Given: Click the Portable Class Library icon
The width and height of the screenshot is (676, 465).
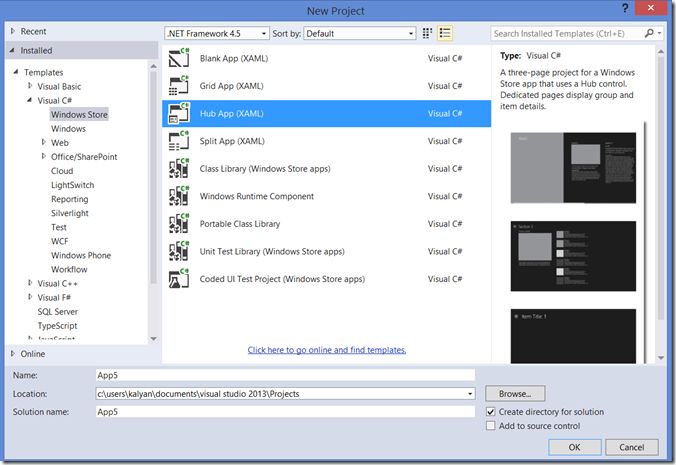Looking at the screenshot, I should (179, 224).
